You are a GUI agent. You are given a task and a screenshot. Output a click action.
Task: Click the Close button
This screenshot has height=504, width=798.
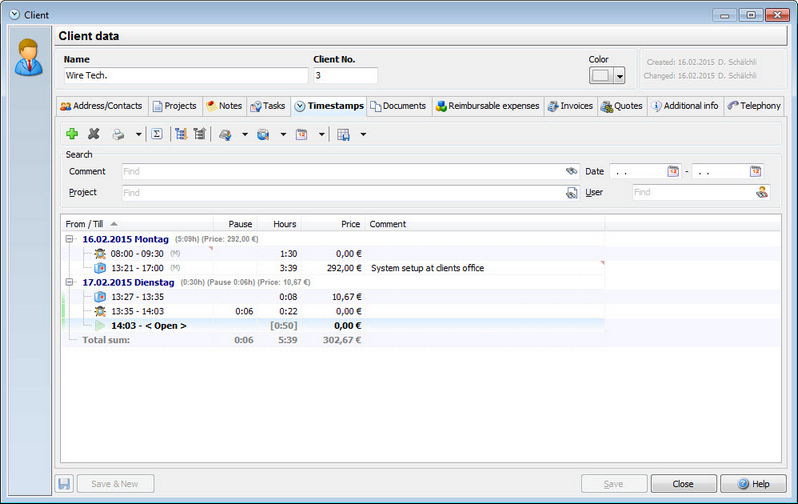pos(683,484)
